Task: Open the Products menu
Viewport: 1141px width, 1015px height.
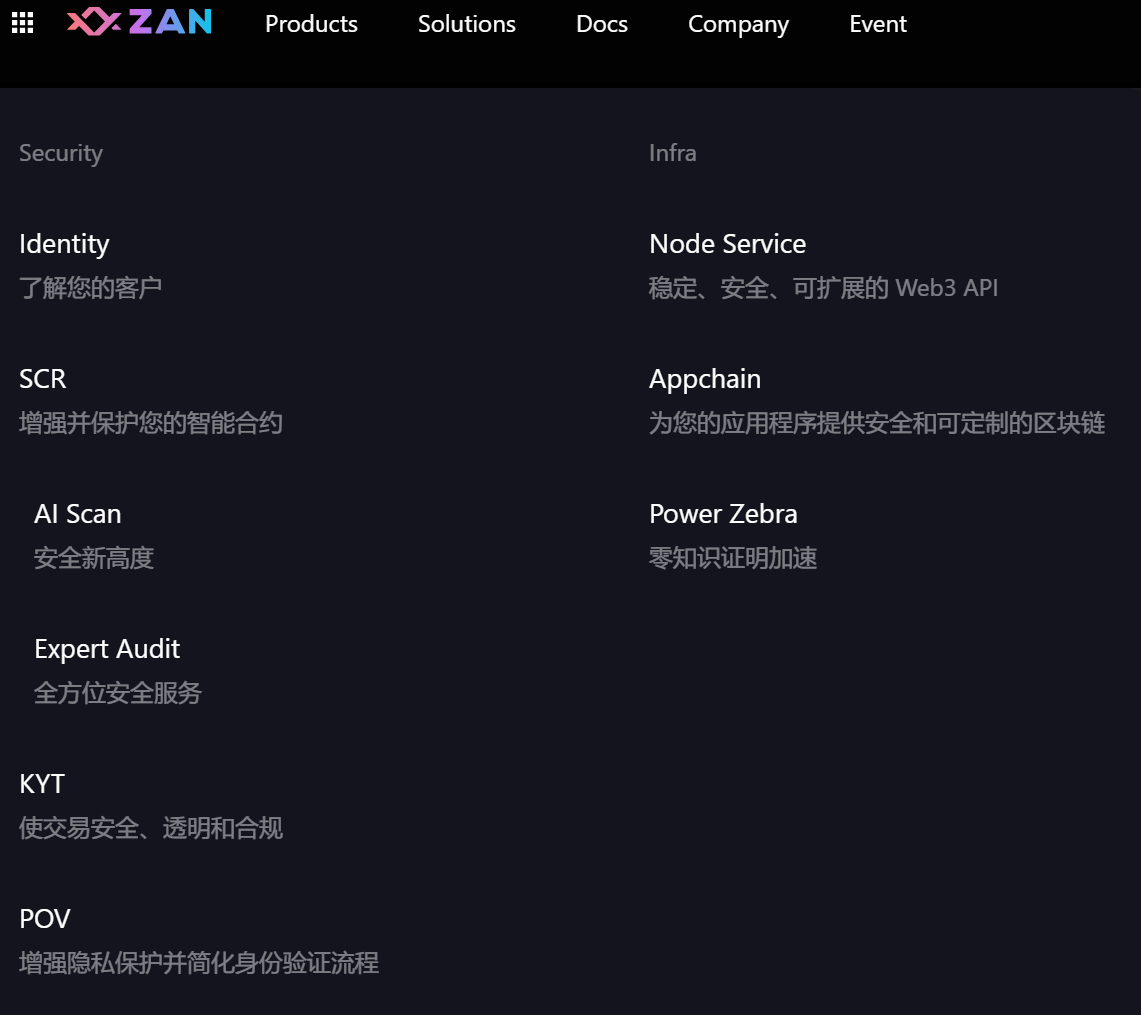Action: click(311, 24)
